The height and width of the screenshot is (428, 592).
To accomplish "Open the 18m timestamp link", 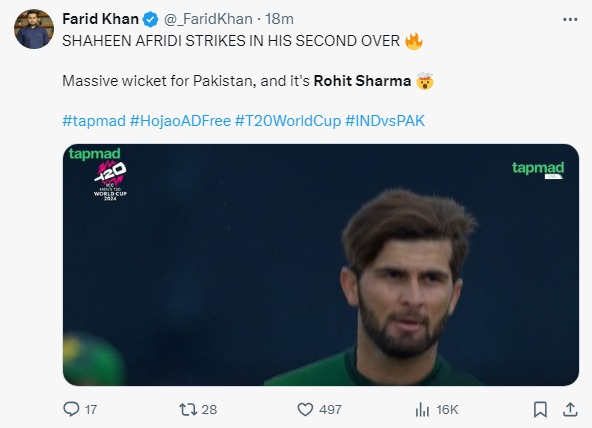I will tap(279, 19).
